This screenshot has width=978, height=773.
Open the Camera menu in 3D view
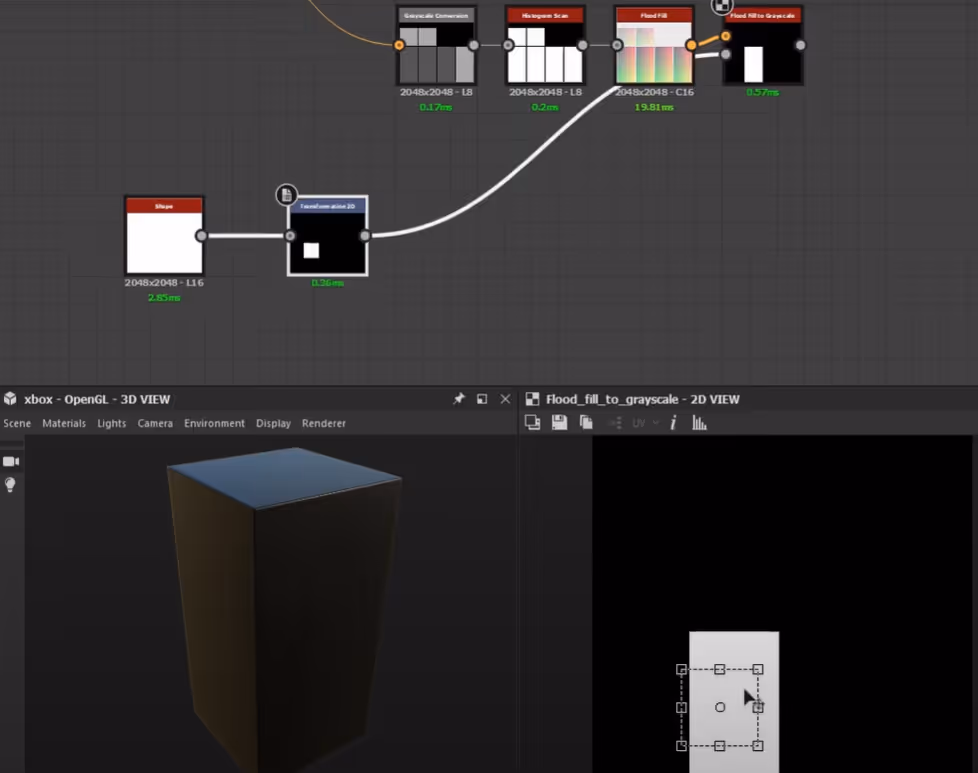point(155,423)
